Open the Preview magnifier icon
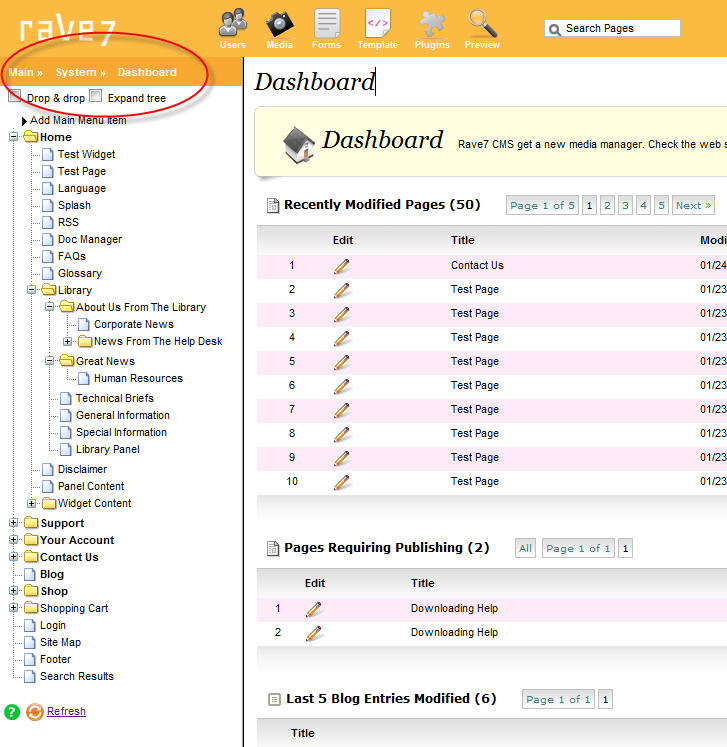Screen dimensions: 727x747 click(482, 23)
